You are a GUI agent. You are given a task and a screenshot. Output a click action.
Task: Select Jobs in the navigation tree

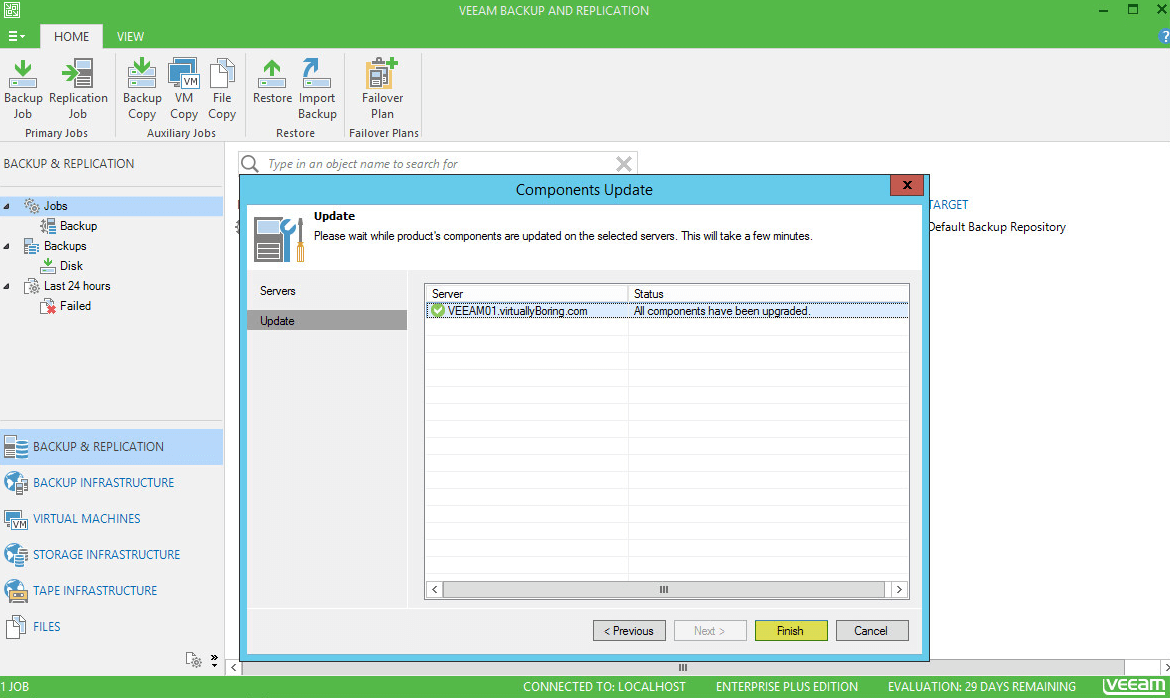[x=55, y=206]
